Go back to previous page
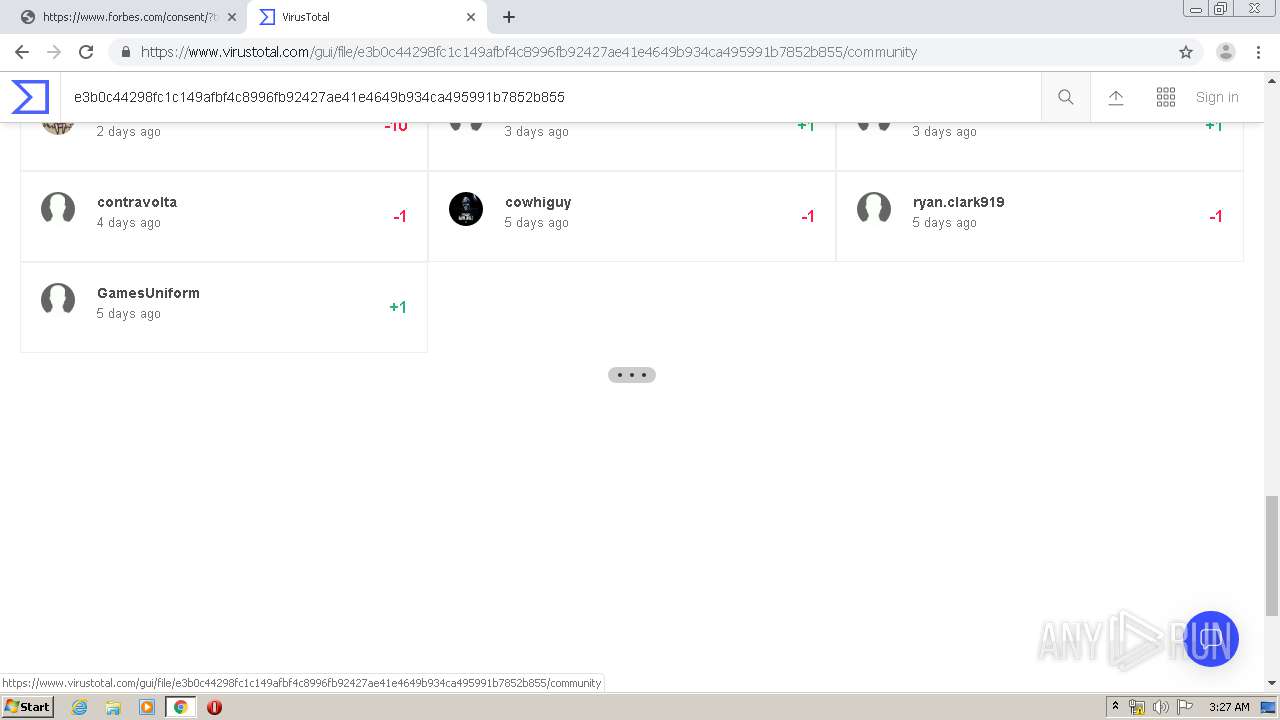 click(x=22, y=52)
